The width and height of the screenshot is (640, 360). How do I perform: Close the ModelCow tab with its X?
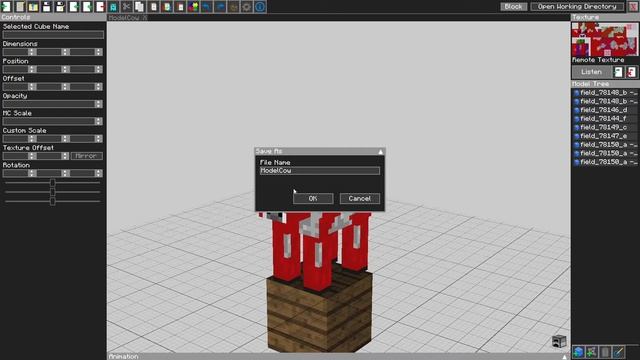coord(145,18)
